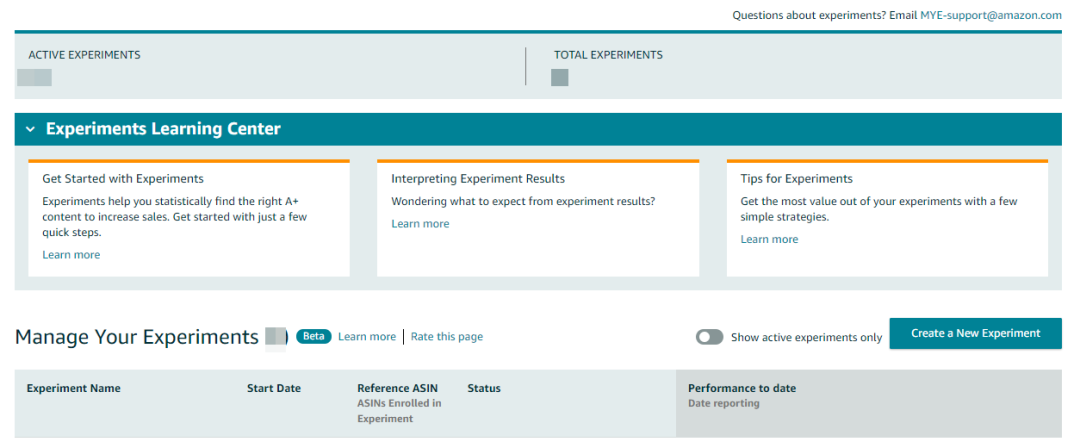Open Learn more under Interpreting Experiment Results

pos(420,224)
